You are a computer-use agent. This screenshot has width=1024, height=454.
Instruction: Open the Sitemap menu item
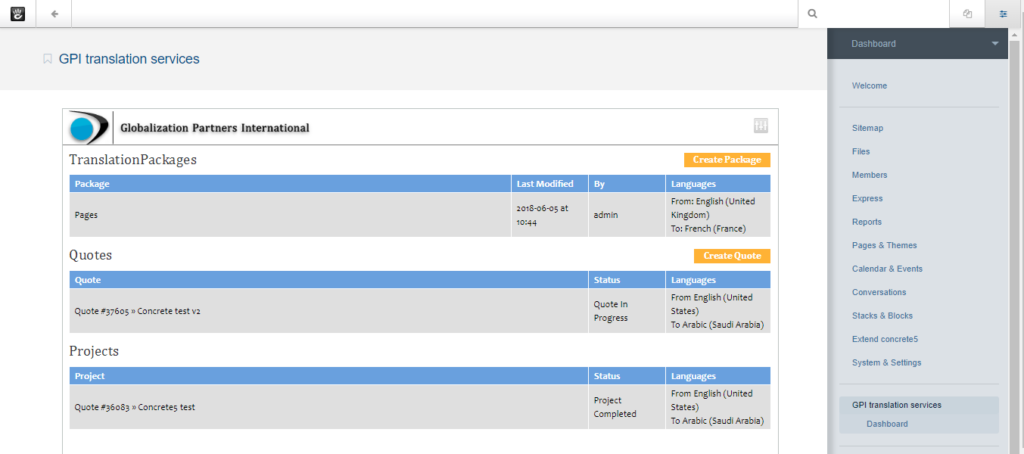pyautogui.click(x=867, y=128)
